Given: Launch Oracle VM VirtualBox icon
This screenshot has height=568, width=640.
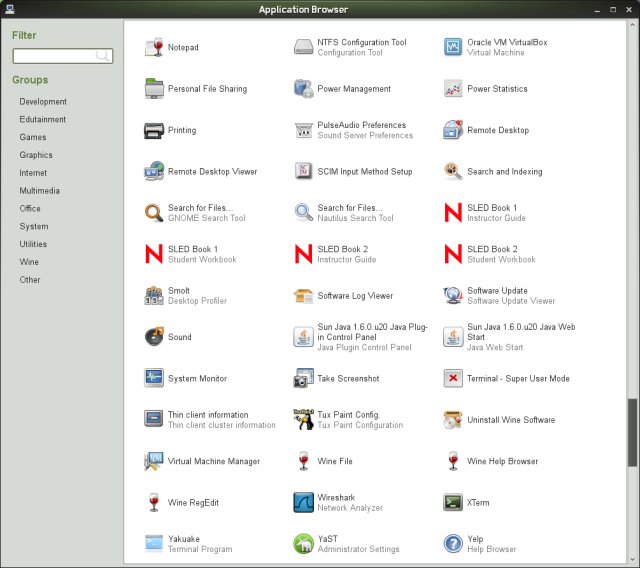Looking at the screenshot, I should click(x=453, y=47).
